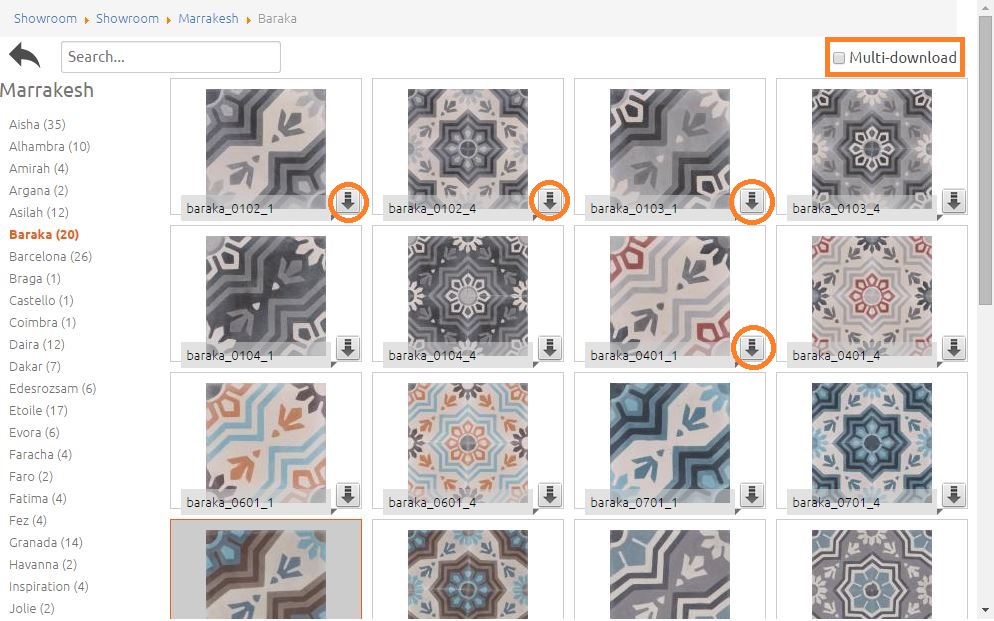Select the baraka_0401_4 tile thumbnail
This screenshot has height=621, width=994.
point(871,285)
